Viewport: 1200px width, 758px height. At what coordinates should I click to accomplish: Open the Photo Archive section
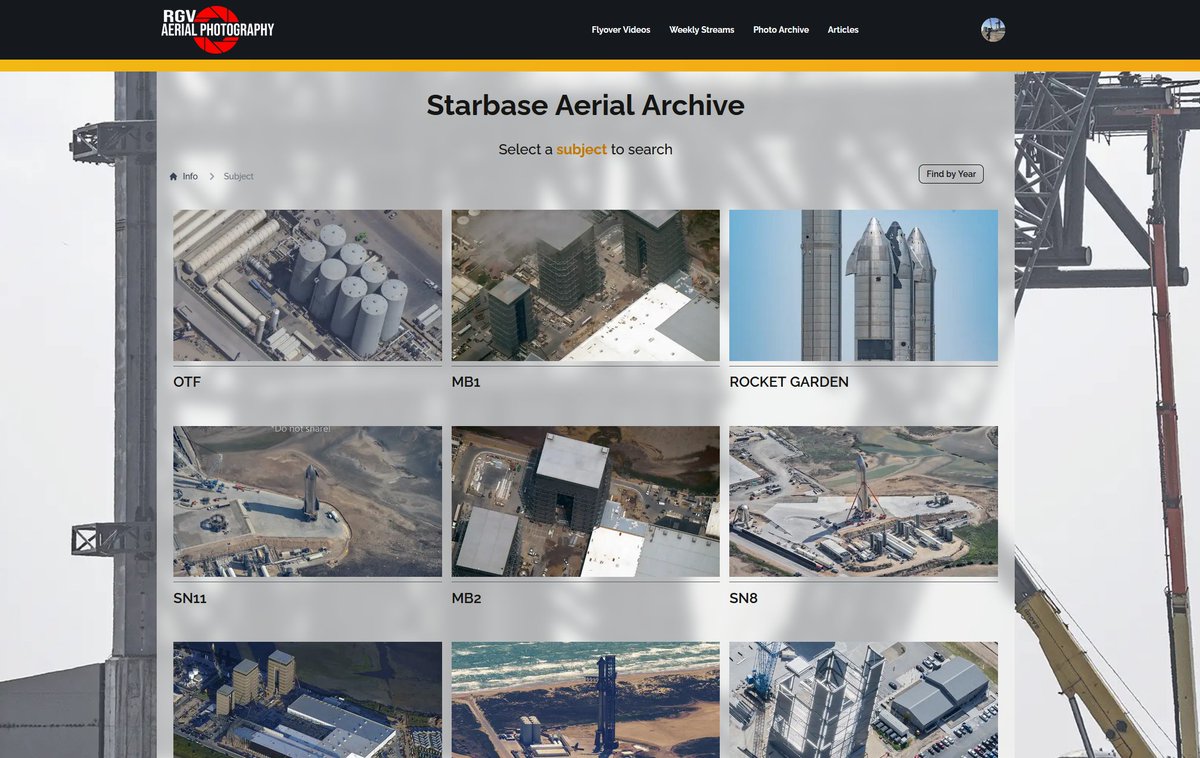[x=781, y=30]
